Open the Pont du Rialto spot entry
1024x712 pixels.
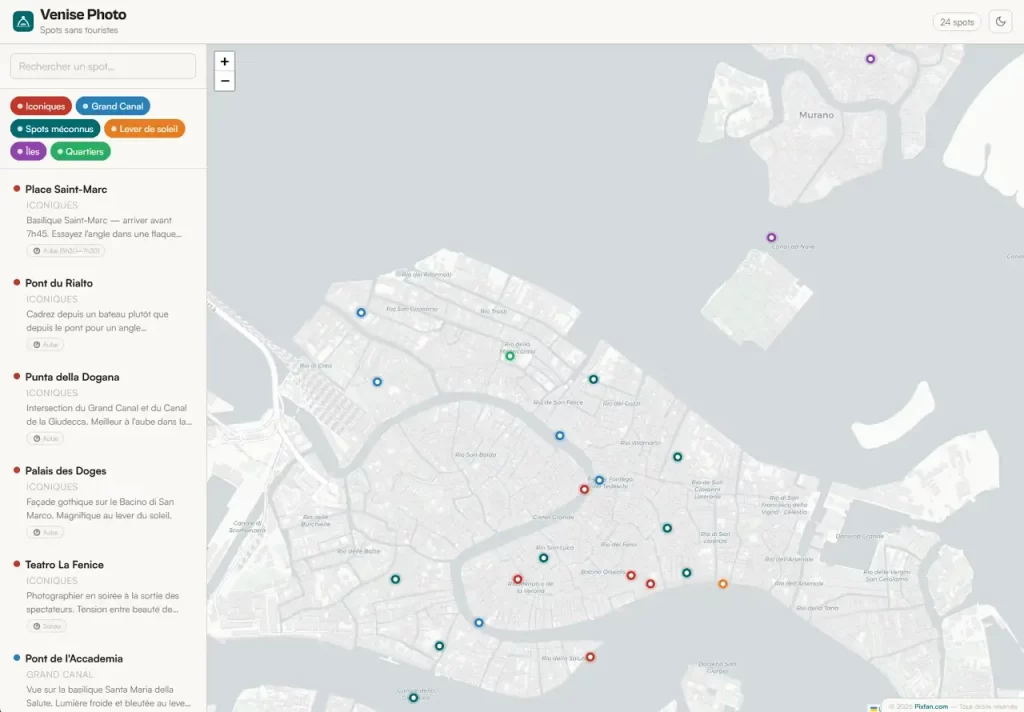(103, 314)
